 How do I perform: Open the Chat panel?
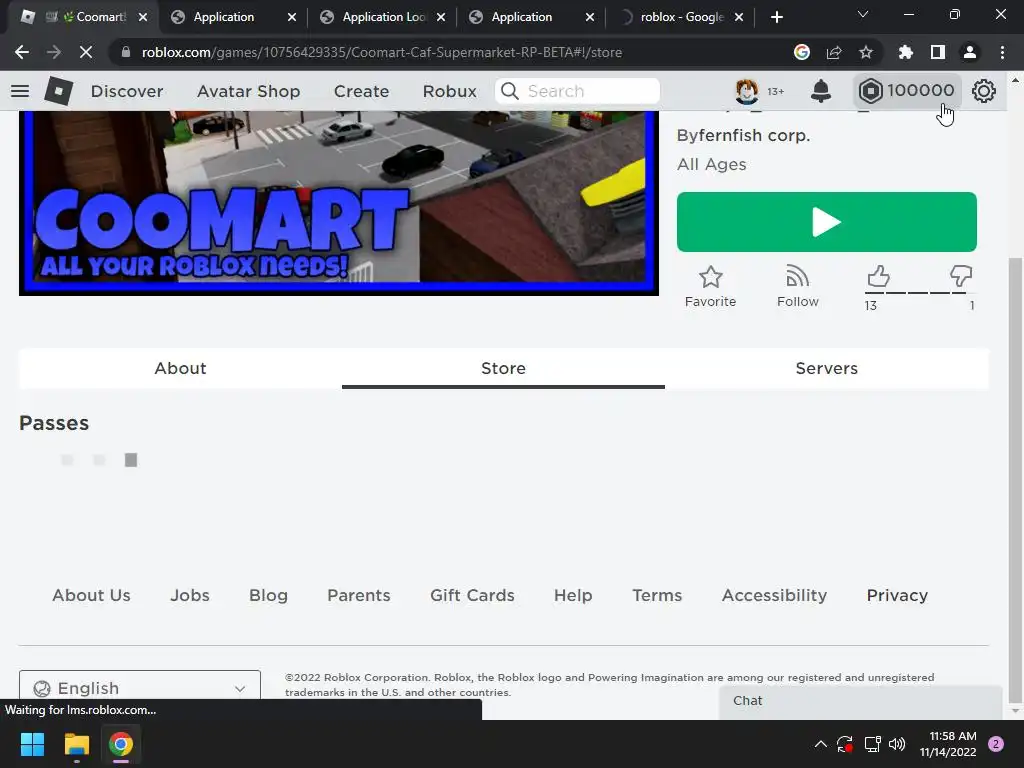861,701
